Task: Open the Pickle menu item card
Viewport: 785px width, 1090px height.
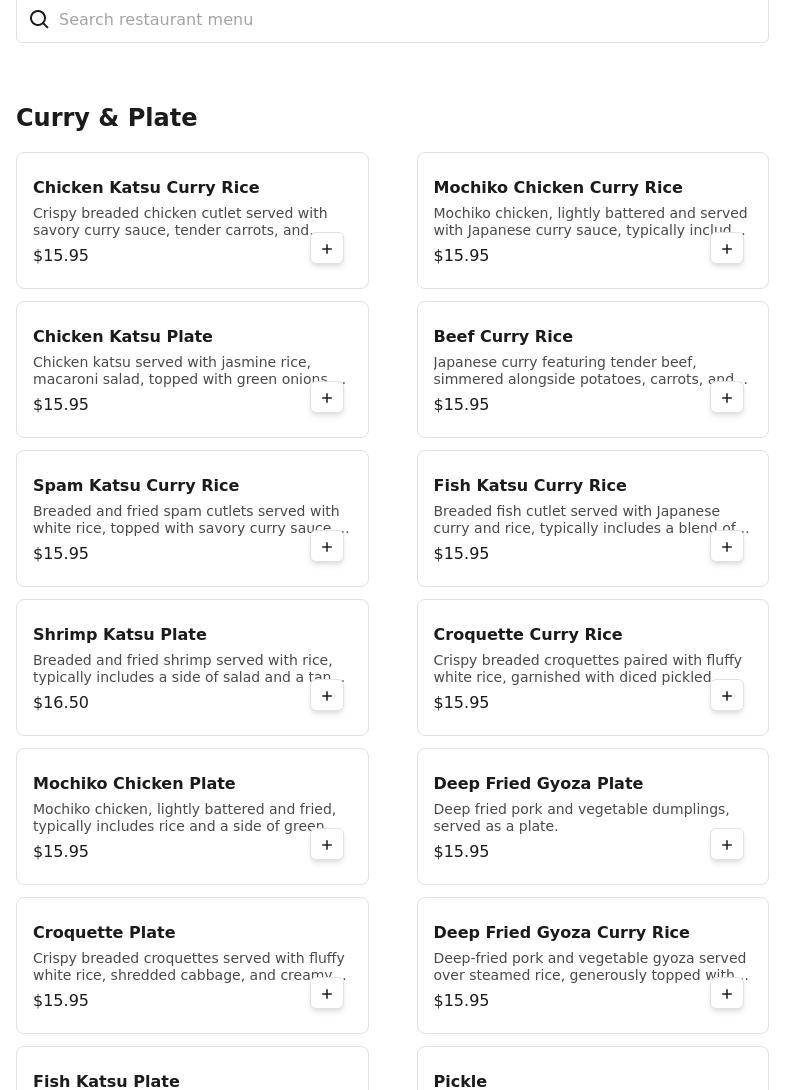Action: (592, 1068)
